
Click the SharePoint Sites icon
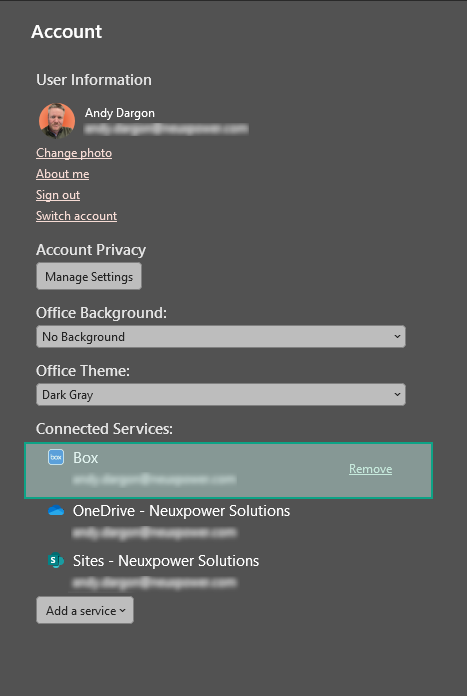[56, 561]
